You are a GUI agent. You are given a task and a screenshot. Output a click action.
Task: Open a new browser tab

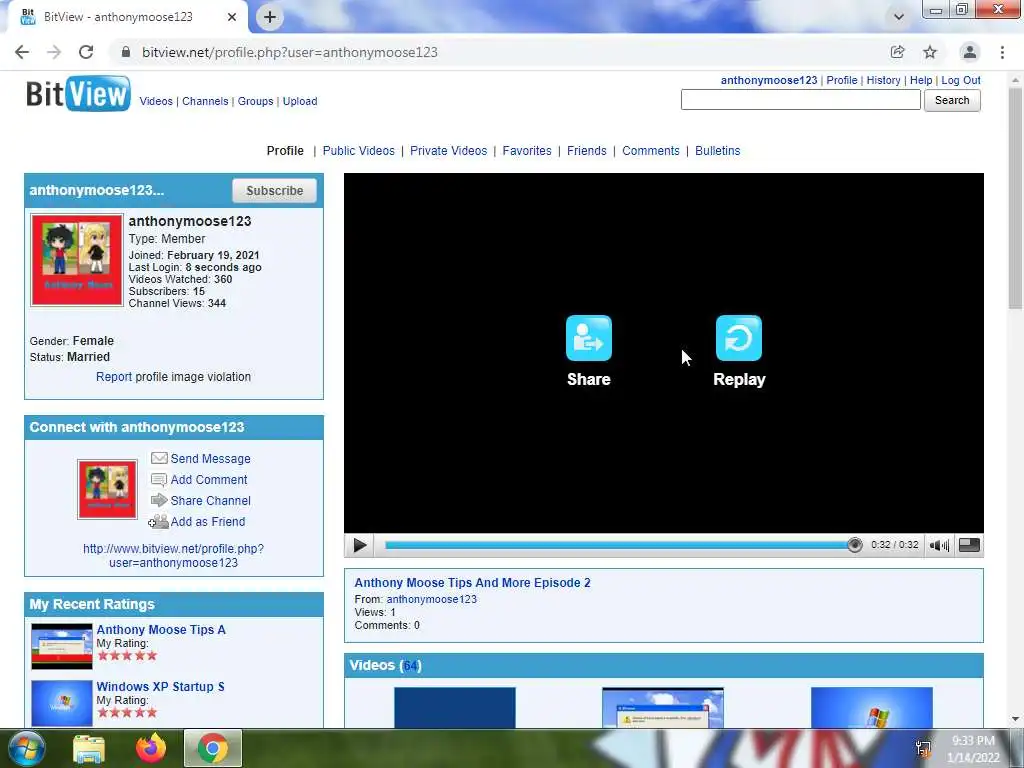270,17
